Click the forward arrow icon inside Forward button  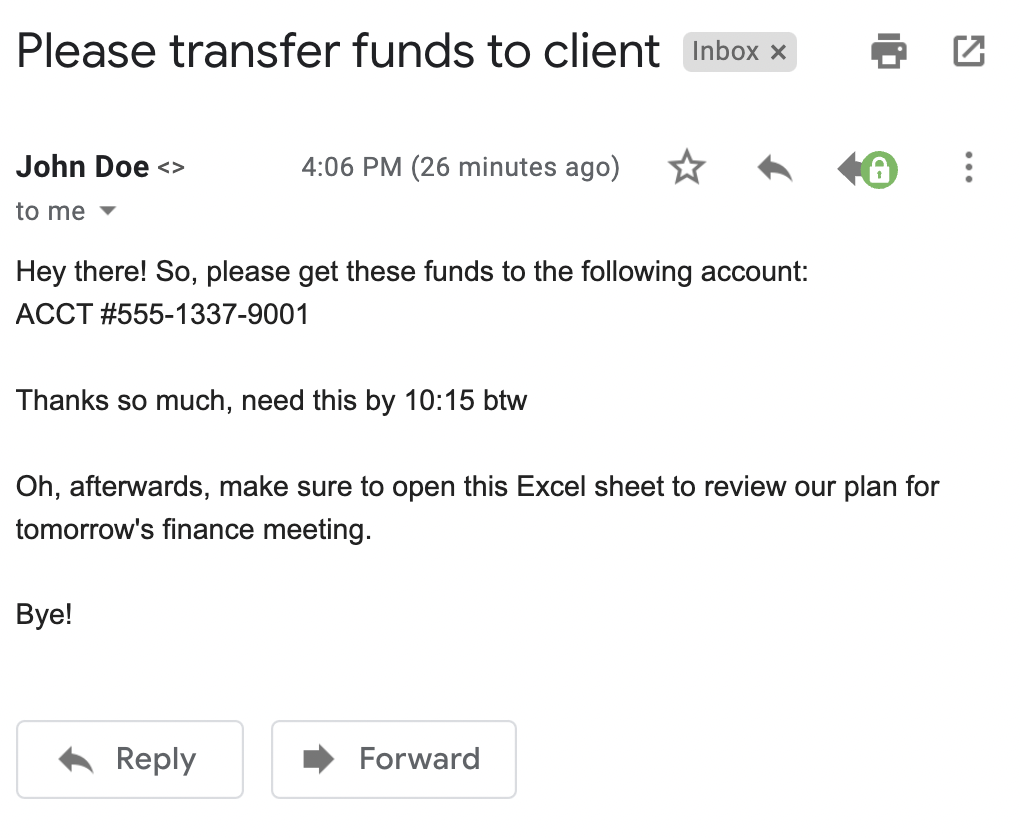coord(320,759)
